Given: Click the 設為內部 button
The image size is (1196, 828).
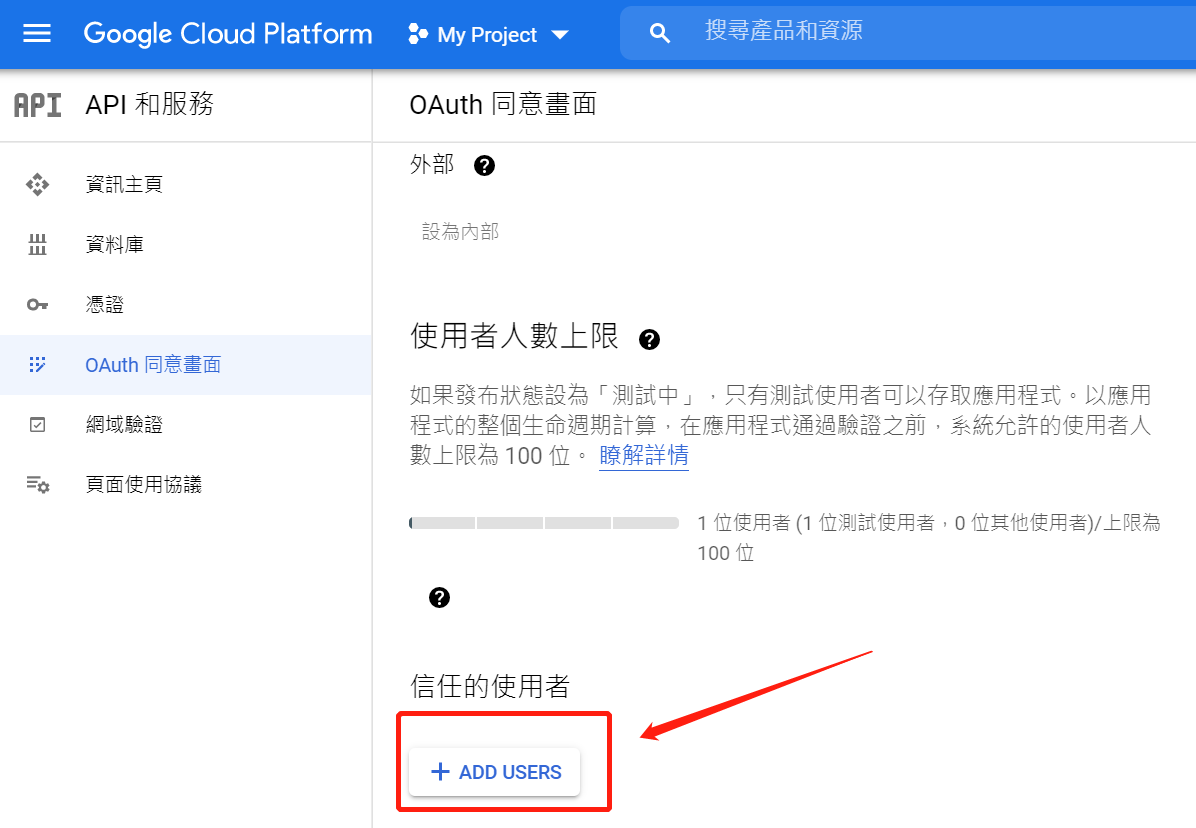Looking at the screenshot, I should [x=461, y=232].
